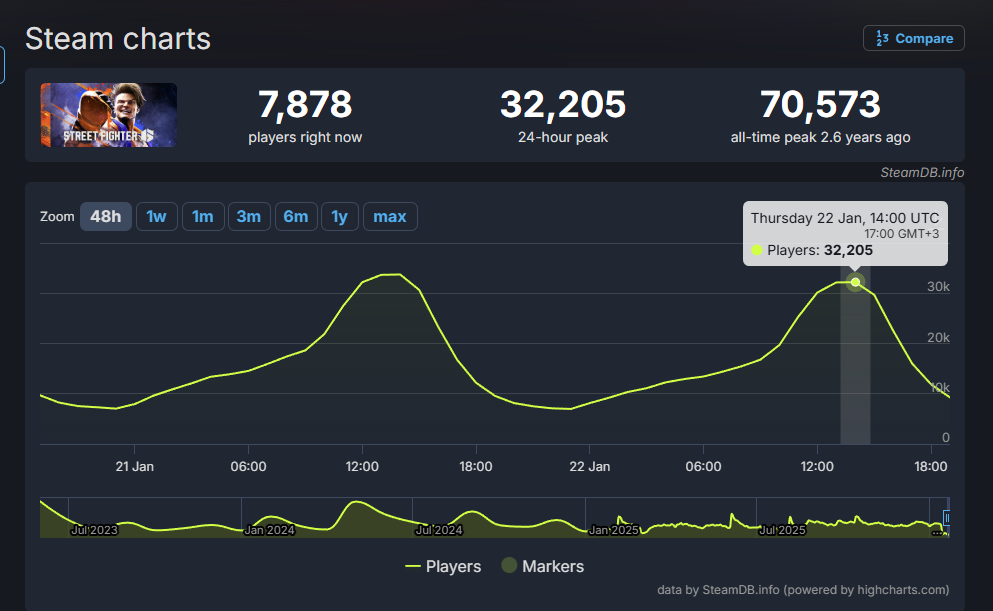Click the yellow Players legend line

[413, 566]
